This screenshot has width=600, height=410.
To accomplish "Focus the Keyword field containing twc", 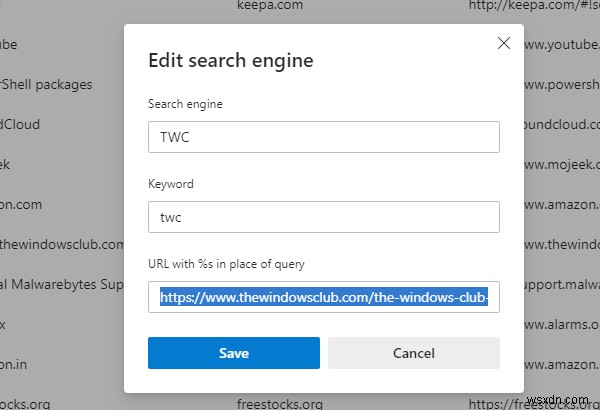I will click(324, 217).
